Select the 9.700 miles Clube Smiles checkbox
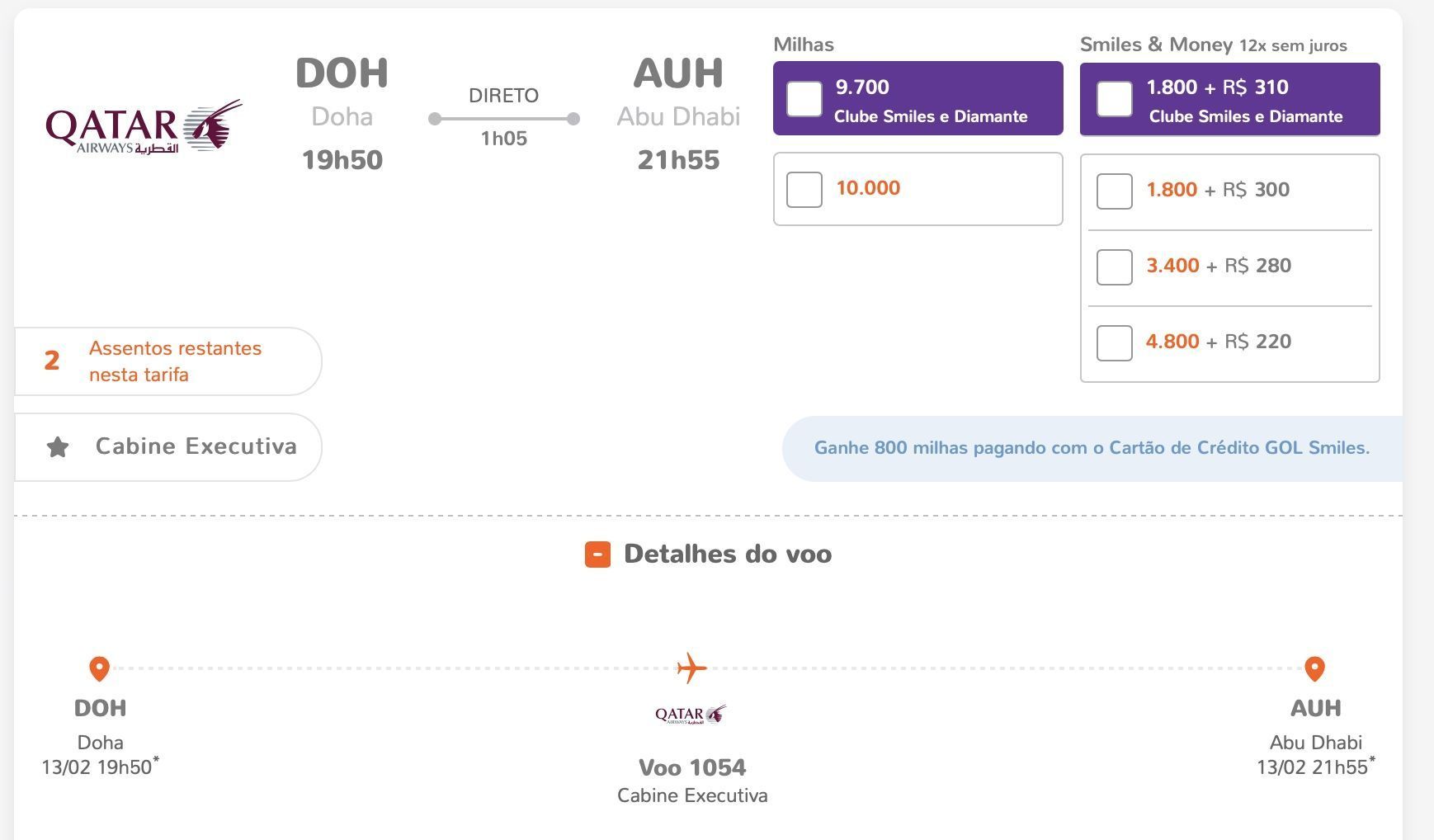 point(804,99)
